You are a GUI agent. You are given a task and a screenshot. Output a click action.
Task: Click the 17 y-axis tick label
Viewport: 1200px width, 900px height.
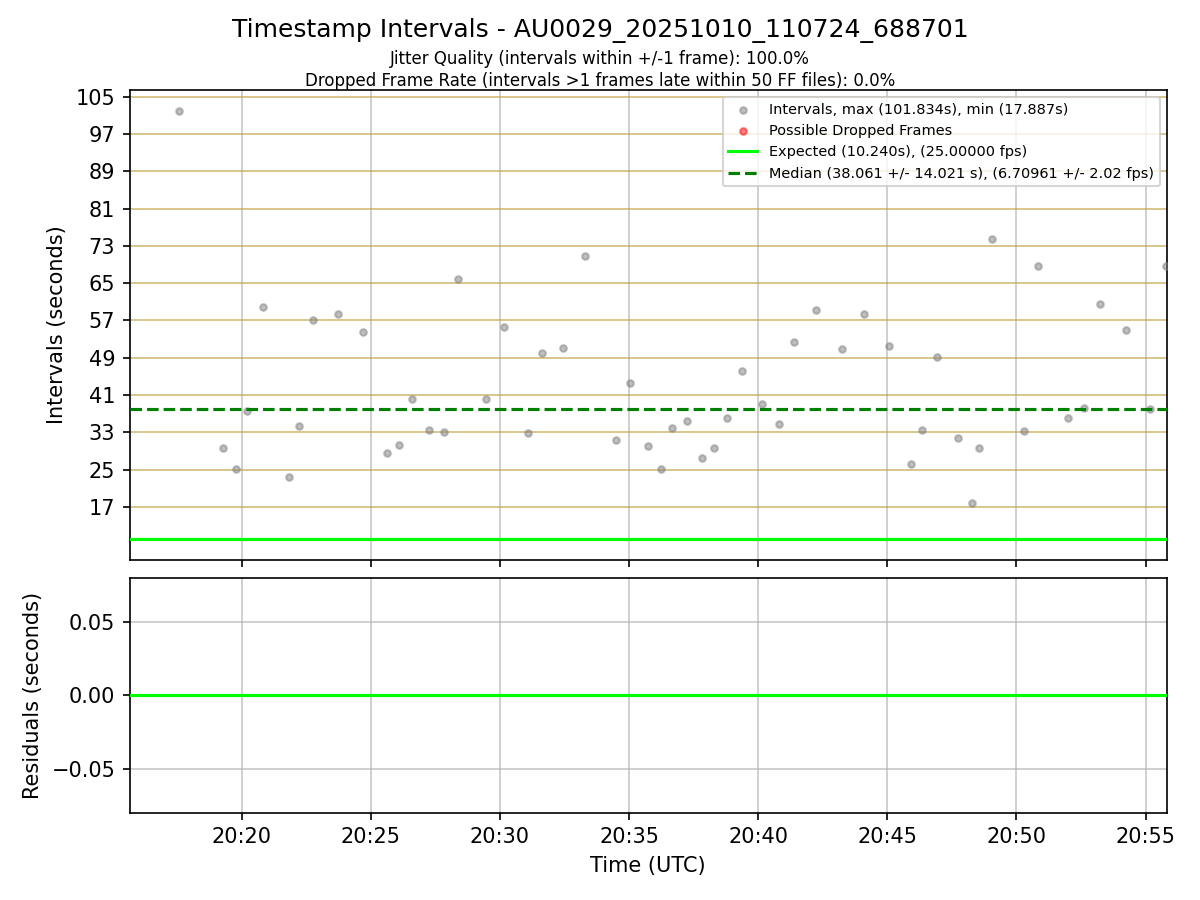104,507
